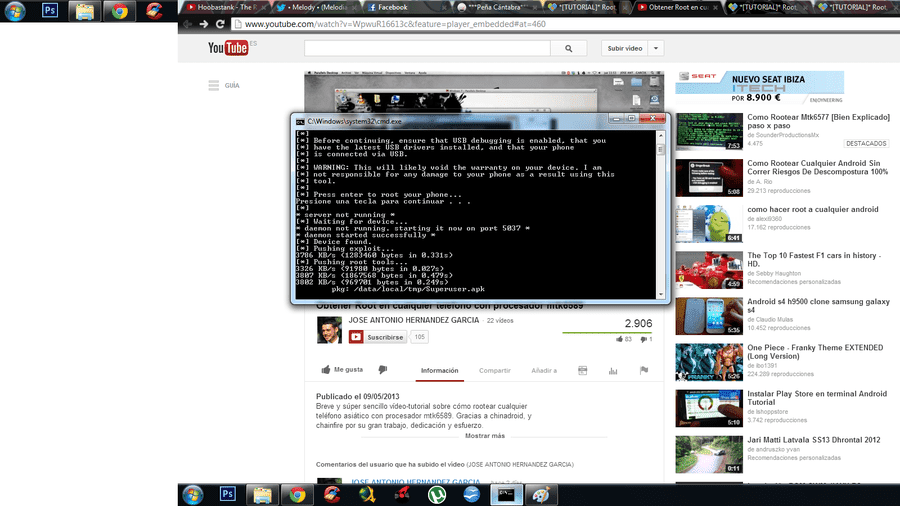The width and height of the screenshot is (900, 506).
Task: Open The Top 10 Fastest F1 cars link
Action: coord(814,259)
